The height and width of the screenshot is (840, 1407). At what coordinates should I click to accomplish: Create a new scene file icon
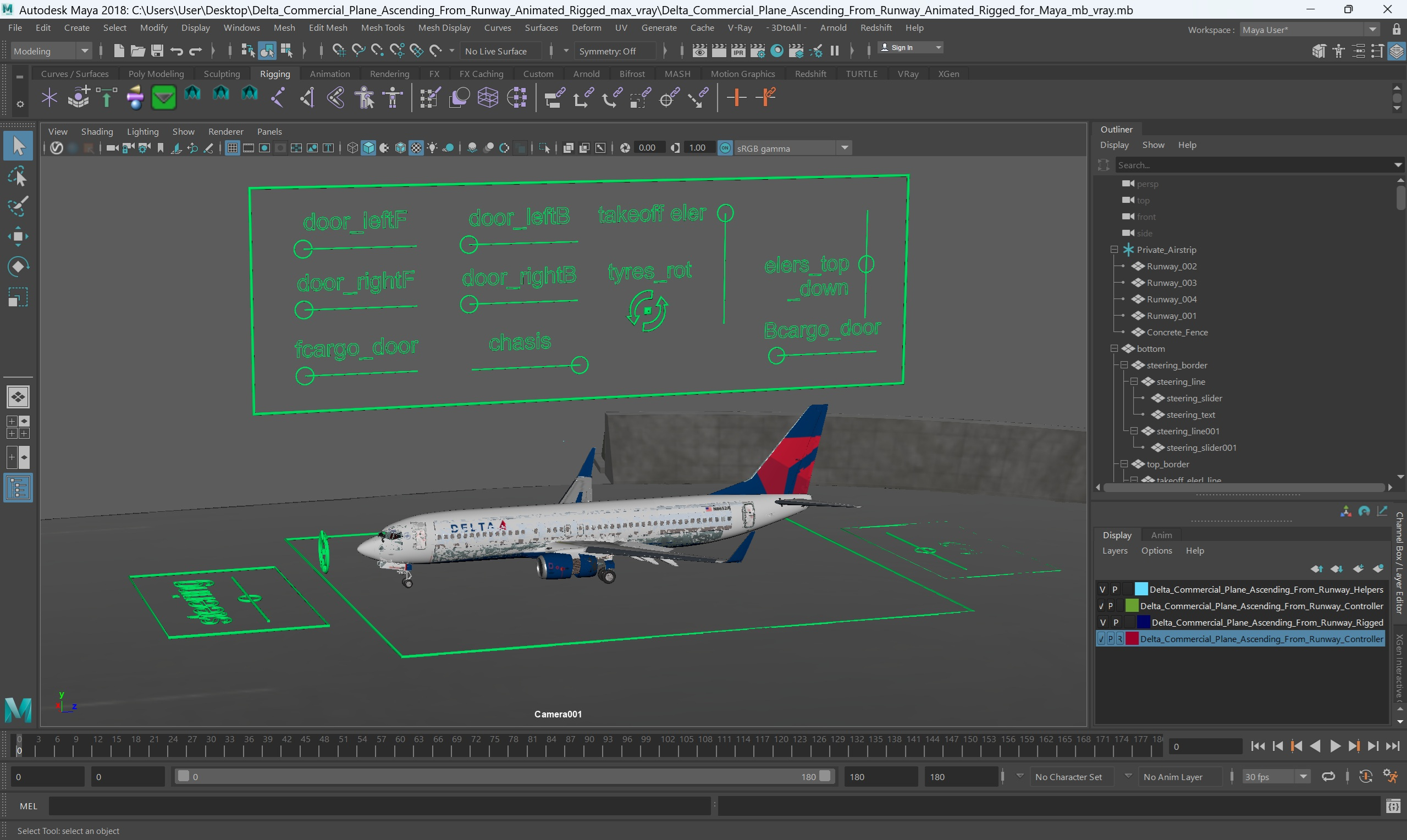pyautogui.click(x=118, y=51)
